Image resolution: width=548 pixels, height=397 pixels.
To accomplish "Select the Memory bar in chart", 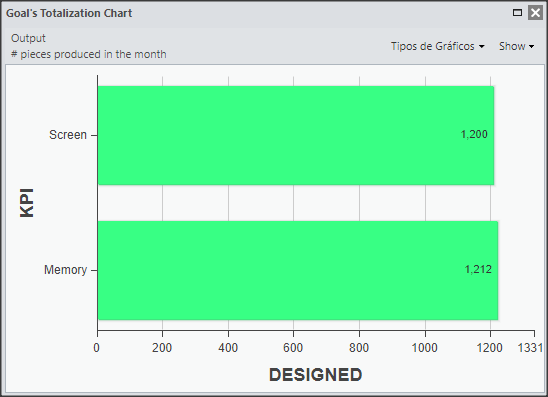I will [298, 270].
